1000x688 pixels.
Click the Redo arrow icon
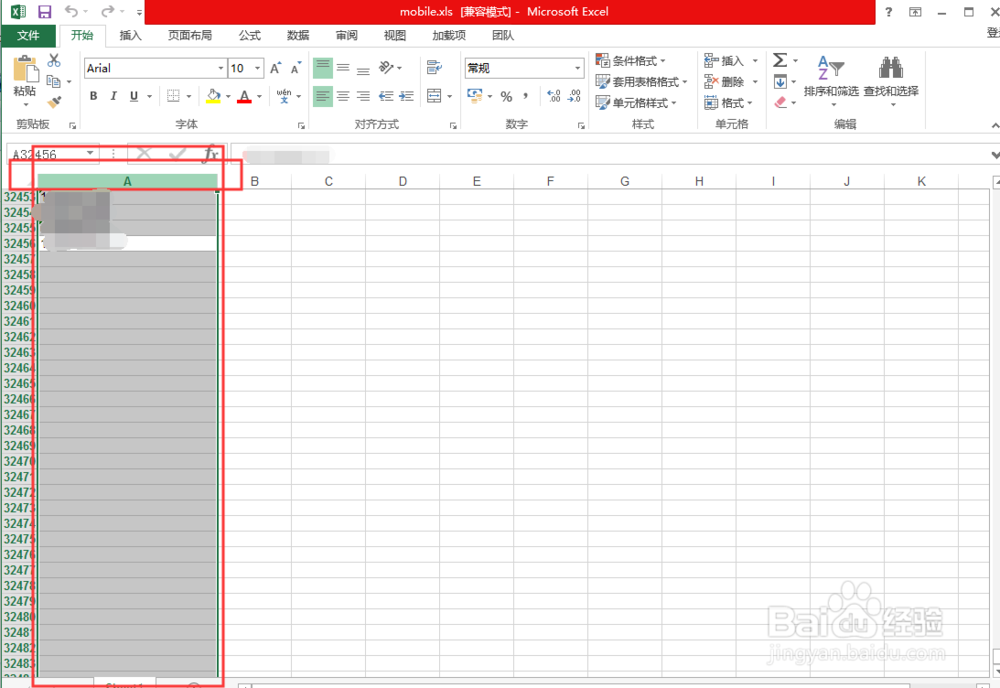tap(107, 11)
